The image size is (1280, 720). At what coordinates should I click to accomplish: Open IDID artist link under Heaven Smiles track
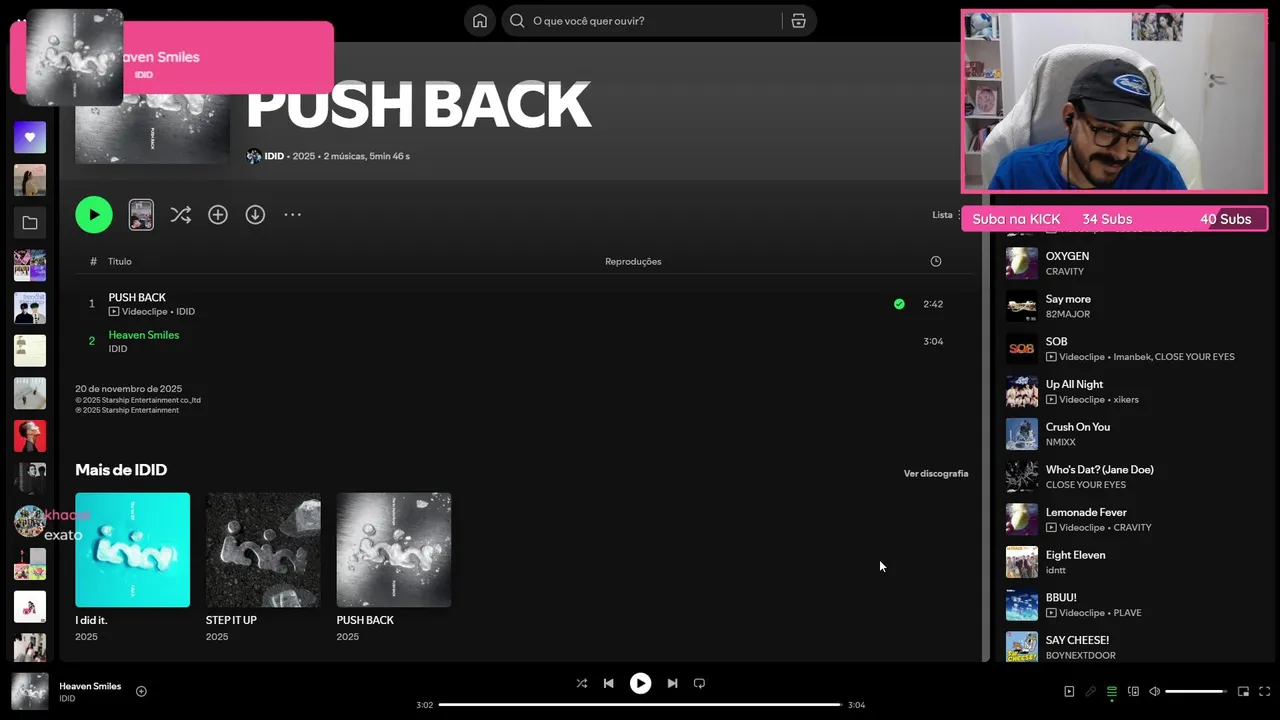pyautogui.click(x=118, y=349)
